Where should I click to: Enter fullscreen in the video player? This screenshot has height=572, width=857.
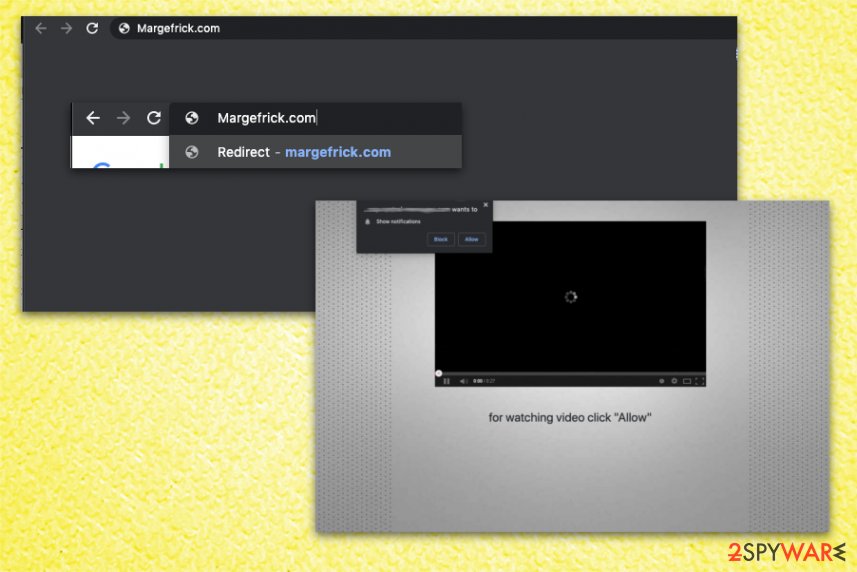[700, 381]
